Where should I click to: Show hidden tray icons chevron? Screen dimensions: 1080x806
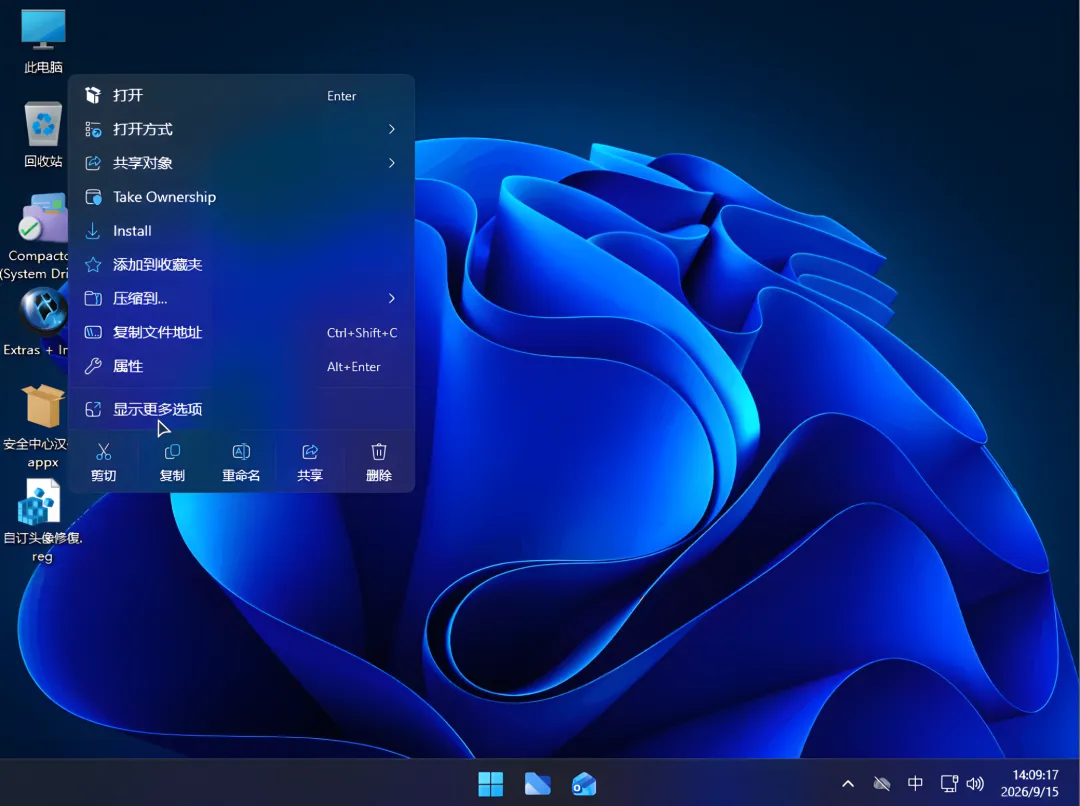pos(848,784)
